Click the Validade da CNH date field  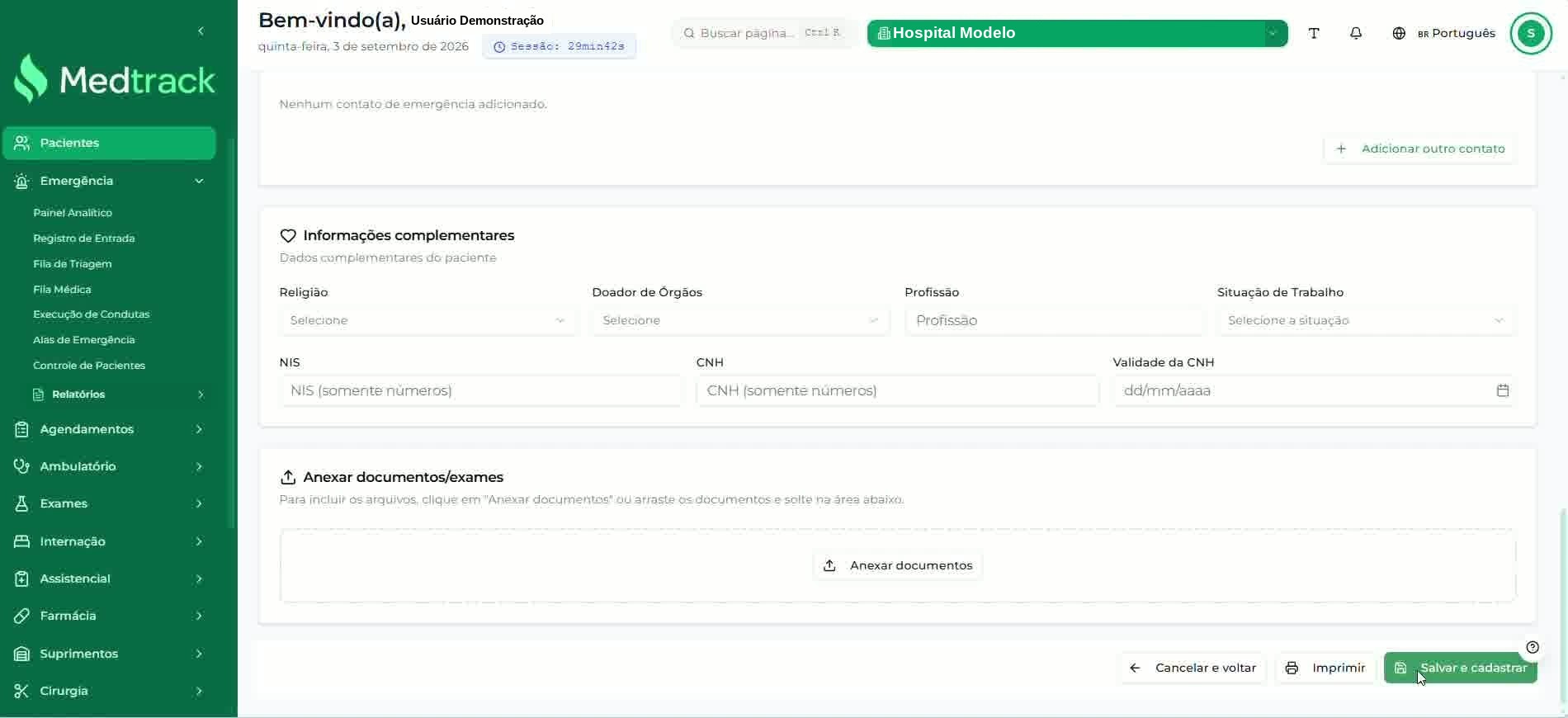tap(1314, 390)
